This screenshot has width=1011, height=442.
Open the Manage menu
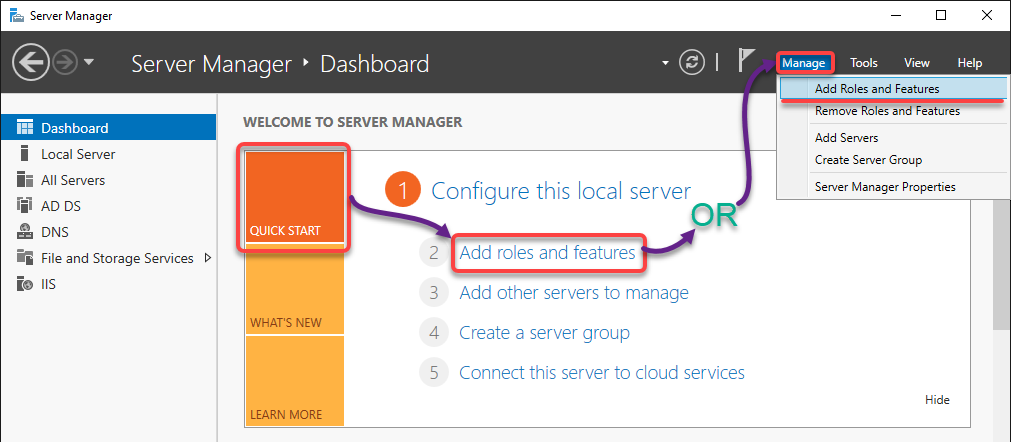tap(804, 62)
